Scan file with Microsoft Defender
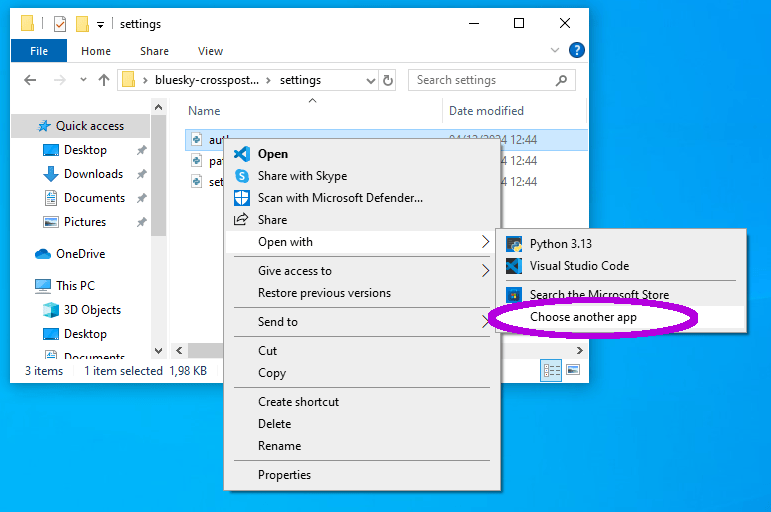The width and height of the screenshot is (771, 512). click(340, 198)
